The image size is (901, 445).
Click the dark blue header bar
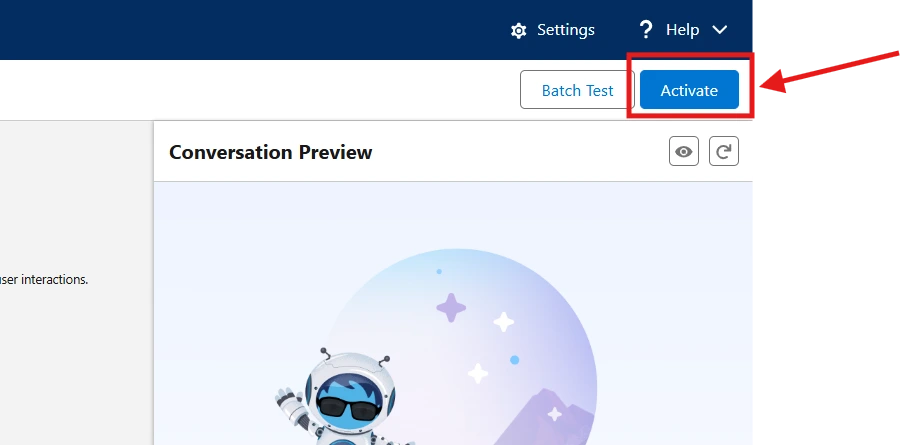tap(250, 30)
